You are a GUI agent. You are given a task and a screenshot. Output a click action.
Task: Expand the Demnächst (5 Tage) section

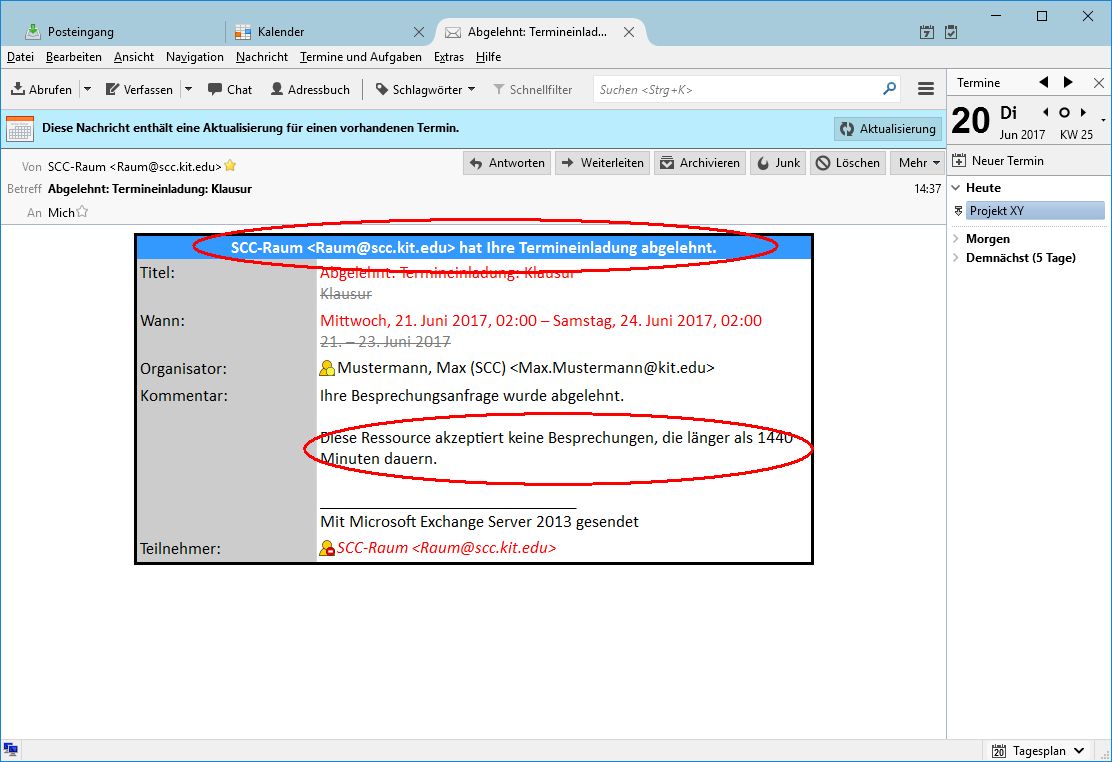click(957, 258)
